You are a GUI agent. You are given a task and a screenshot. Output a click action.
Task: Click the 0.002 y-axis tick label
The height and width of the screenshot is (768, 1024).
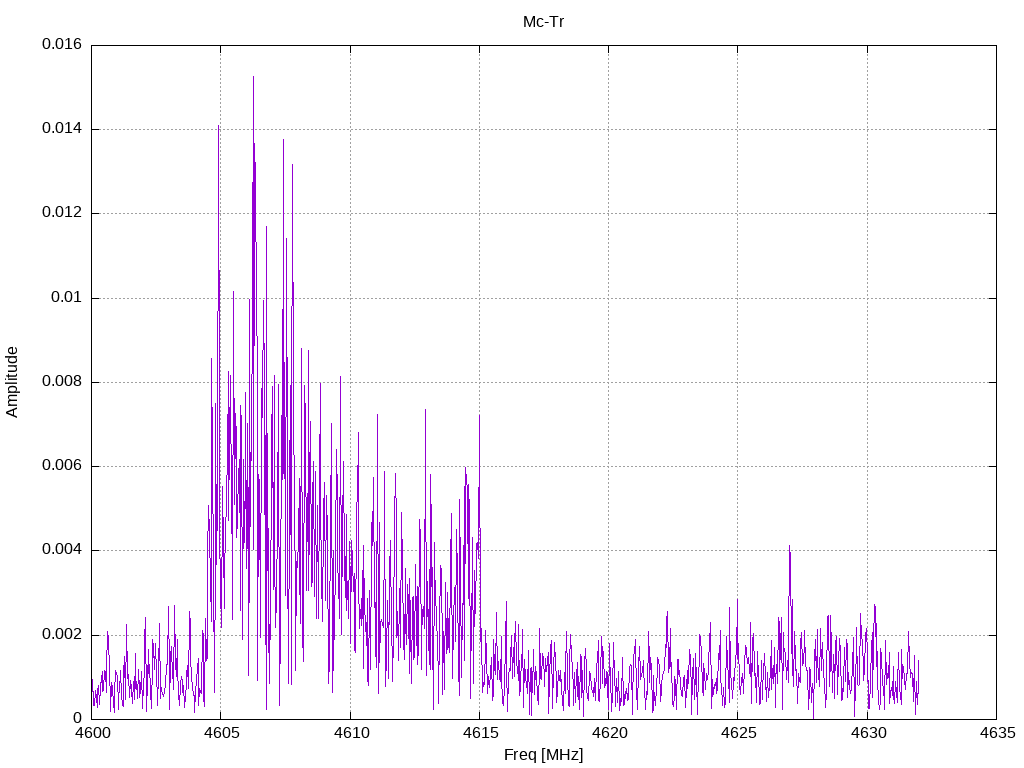pos(62,635)
